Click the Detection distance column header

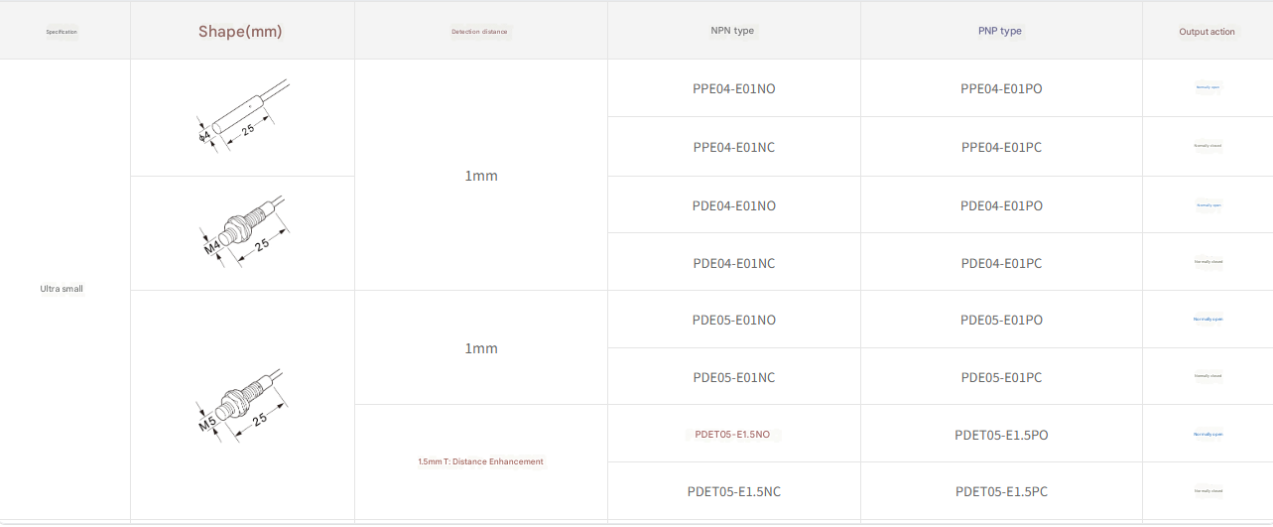click(x=479, y=31)
